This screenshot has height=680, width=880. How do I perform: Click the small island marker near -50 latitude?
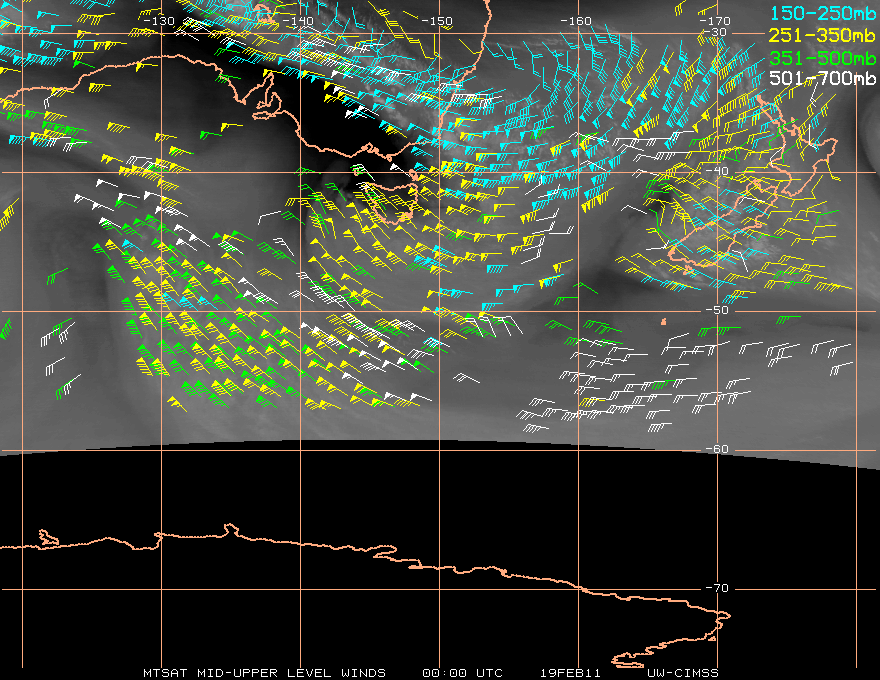coord(664,321)
